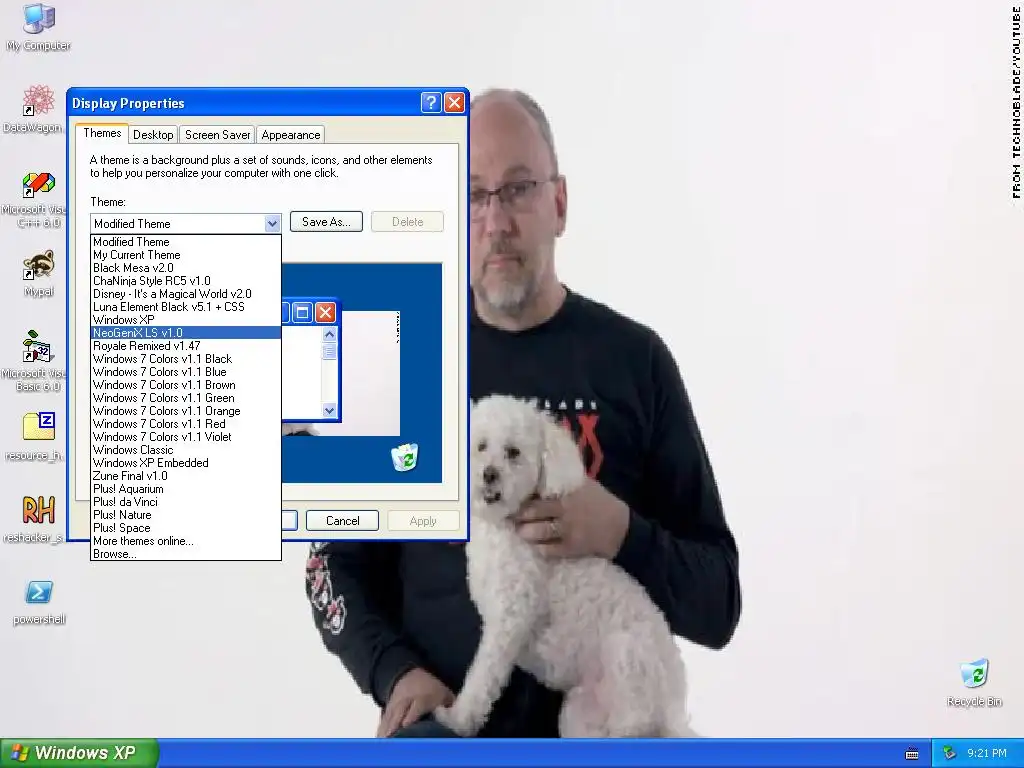Click the Save As... button
1024x768 pixels.
[326, 222]
